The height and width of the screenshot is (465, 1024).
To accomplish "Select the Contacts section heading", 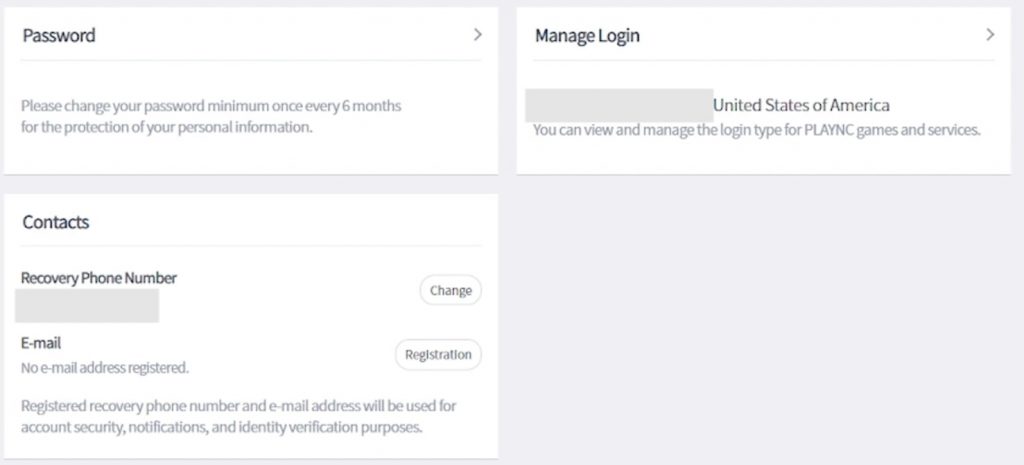I will (56, 222).
